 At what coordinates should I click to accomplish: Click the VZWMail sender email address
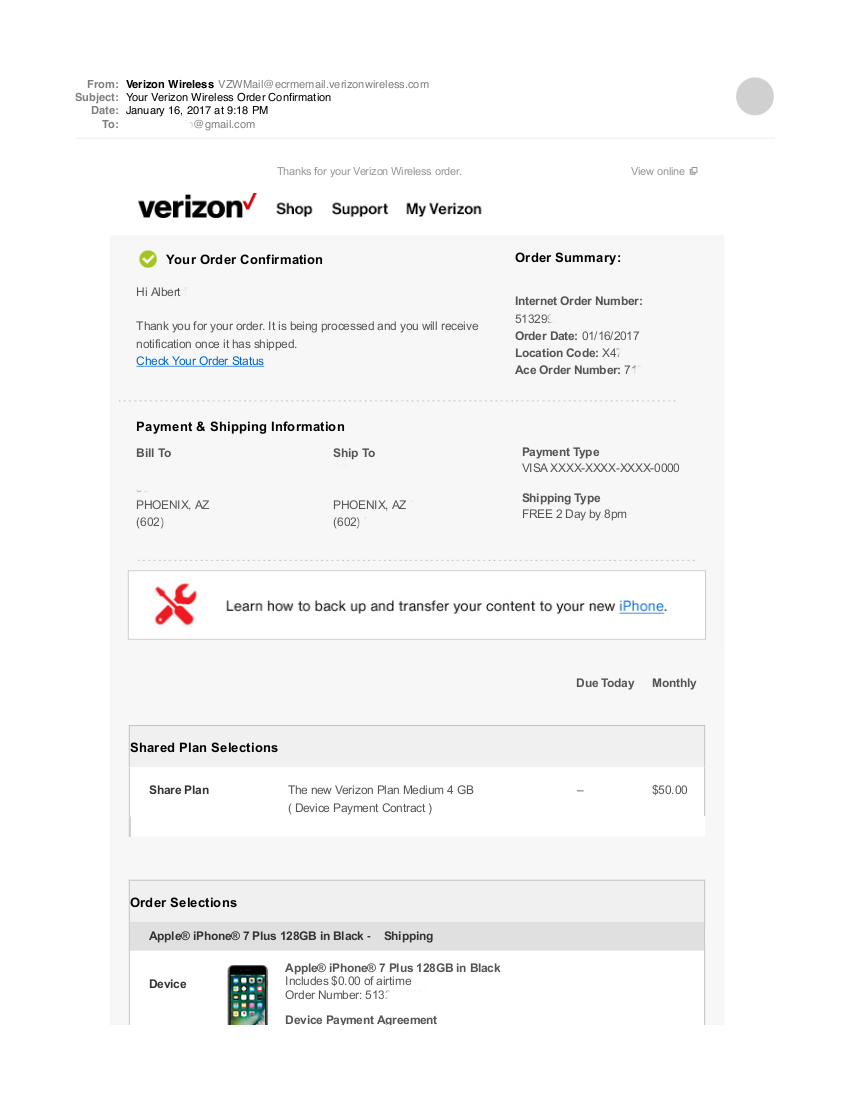[323, 84]
